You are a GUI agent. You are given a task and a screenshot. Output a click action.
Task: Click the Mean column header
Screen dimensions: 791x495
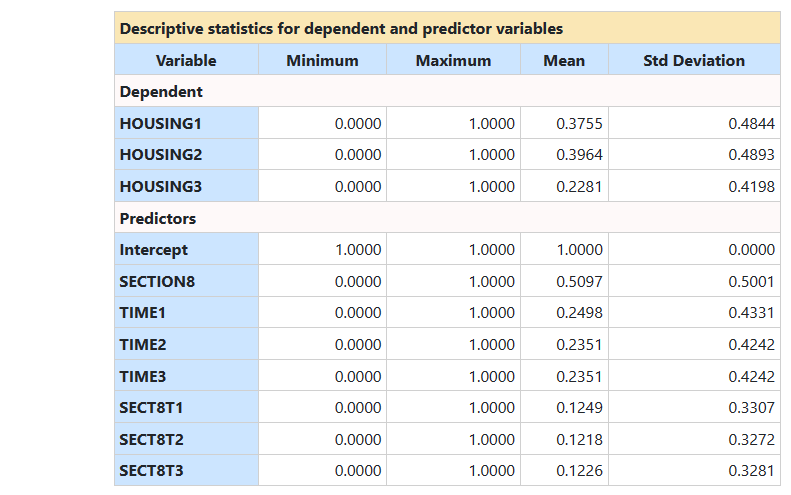pyautogui.click(x=564, y=60)
